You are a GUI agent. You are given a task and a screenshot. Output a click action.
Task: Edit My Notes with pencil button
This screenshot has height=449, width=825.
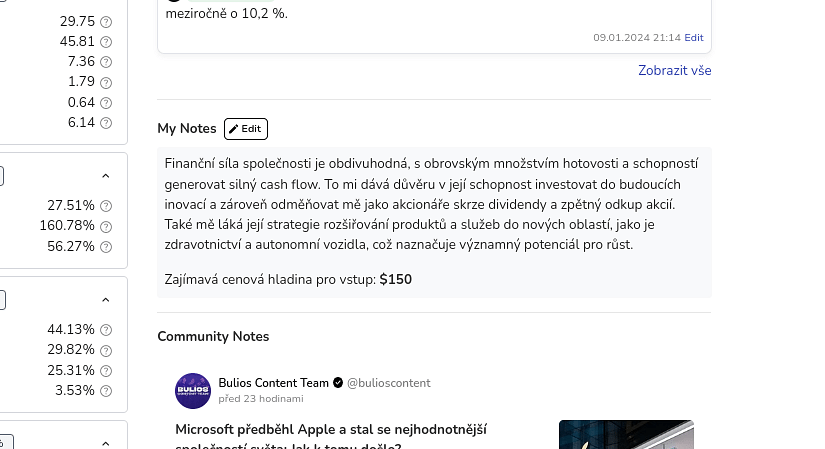(246, 129)
